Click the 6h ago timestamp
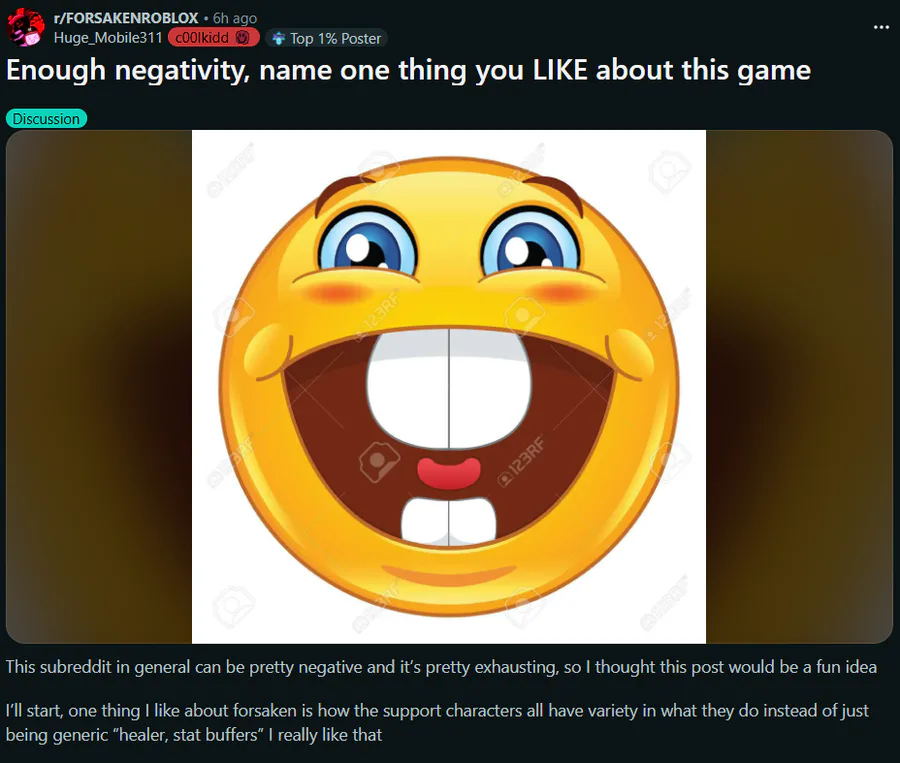The image size is (900, 763). click(235, 18)
